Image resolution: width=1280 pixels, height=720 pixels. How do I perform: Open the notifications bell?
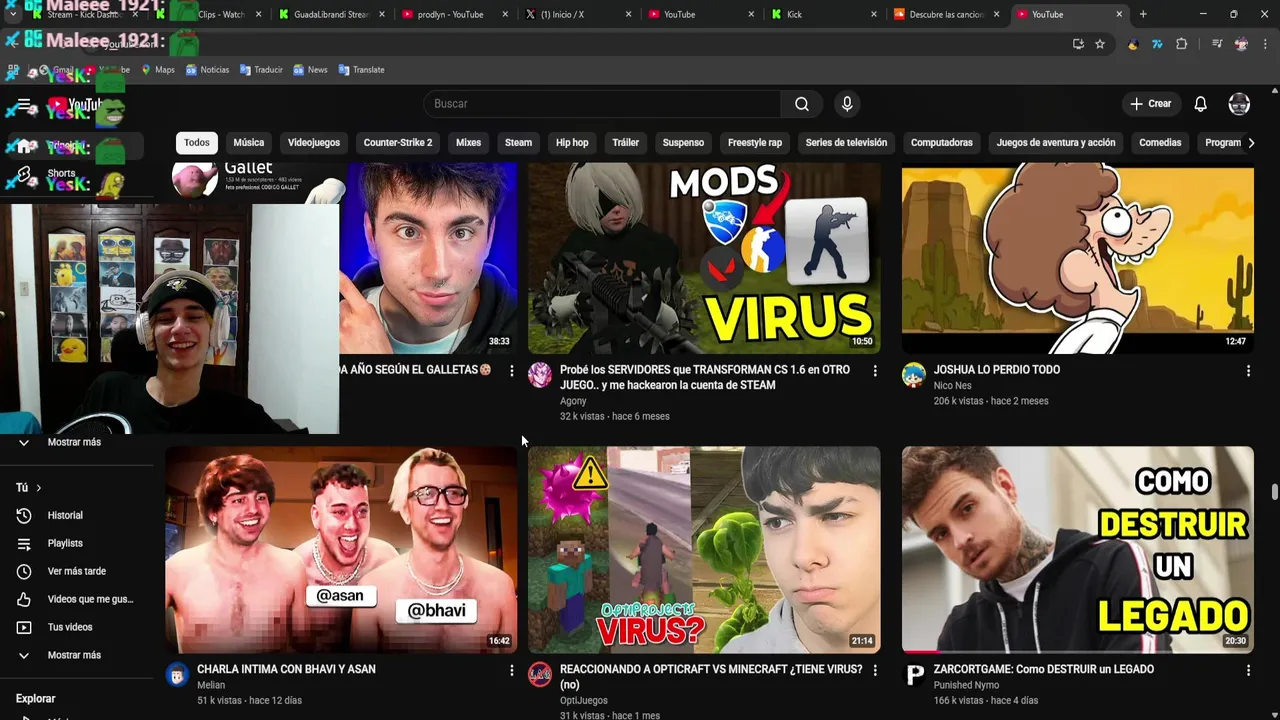click(1200, 104)
